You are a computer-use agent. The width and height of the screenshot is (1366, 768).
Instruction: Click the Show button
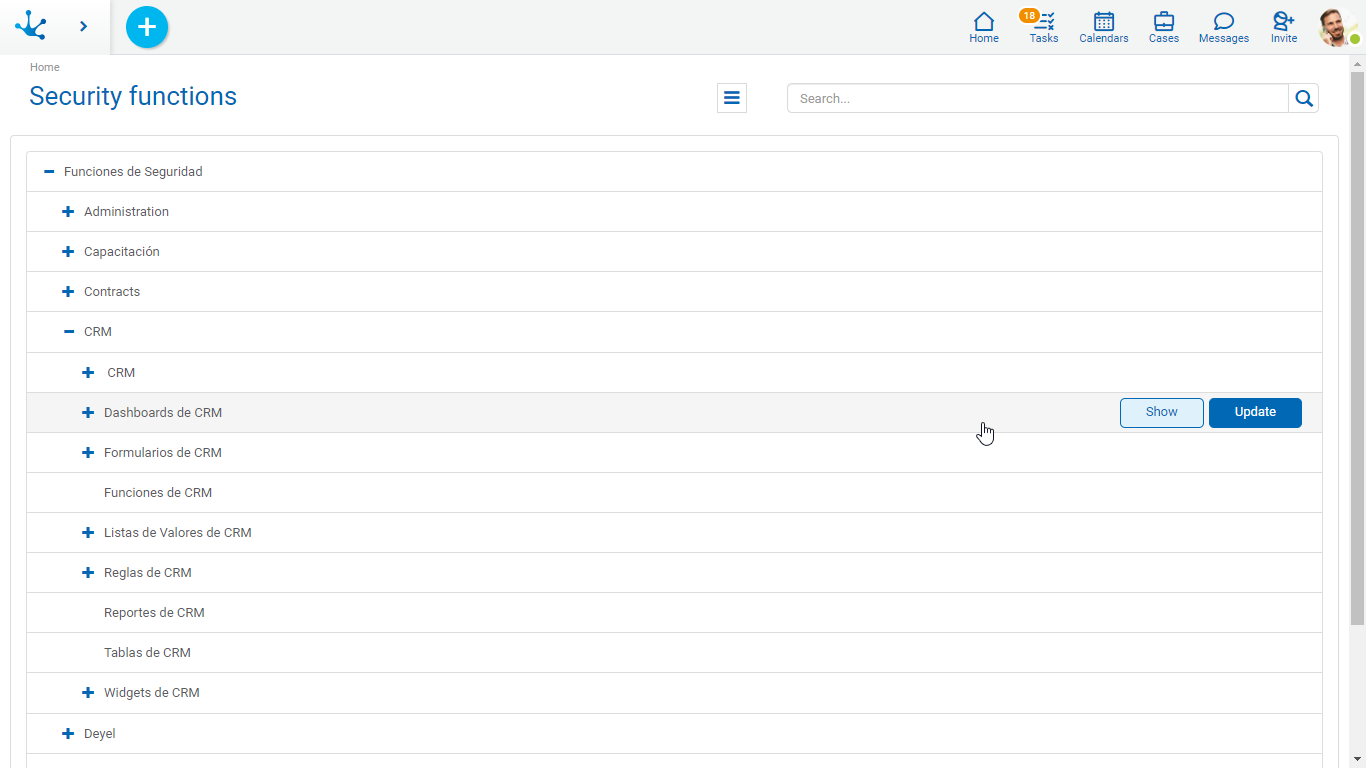pyautogui.click(x=1161, y=412)
